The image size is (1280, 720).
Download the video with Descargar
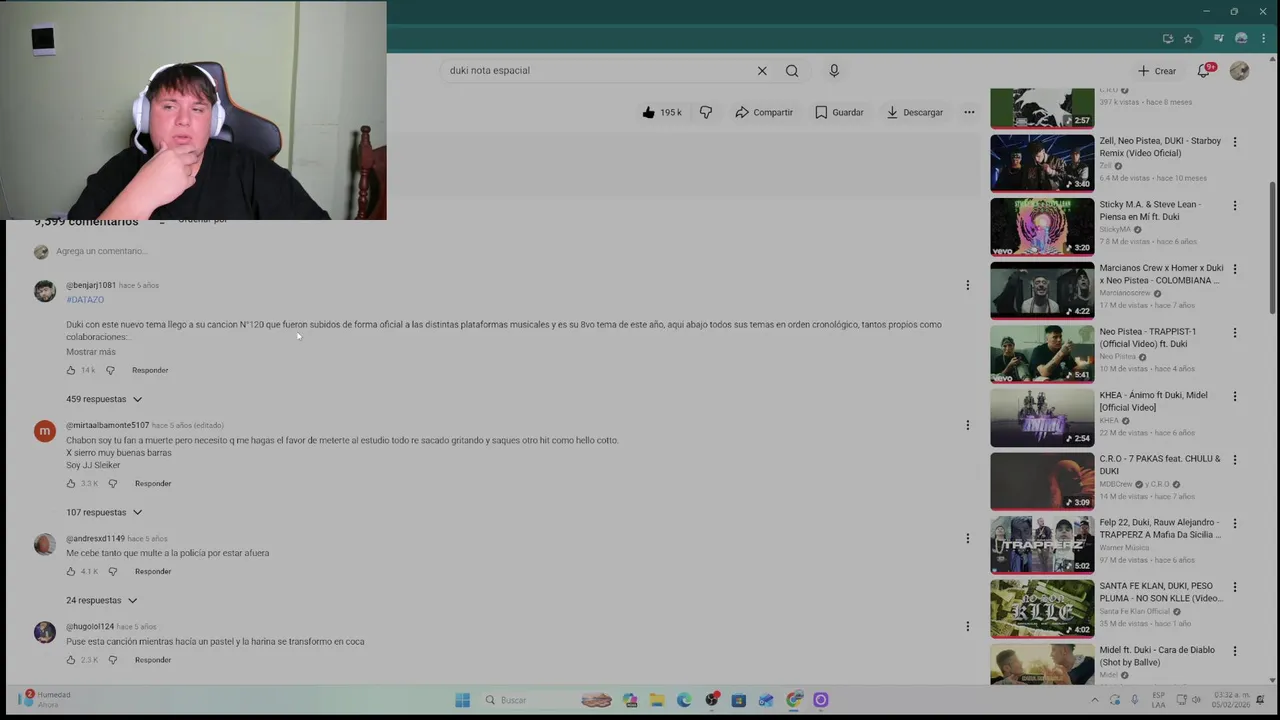point(914,112)
